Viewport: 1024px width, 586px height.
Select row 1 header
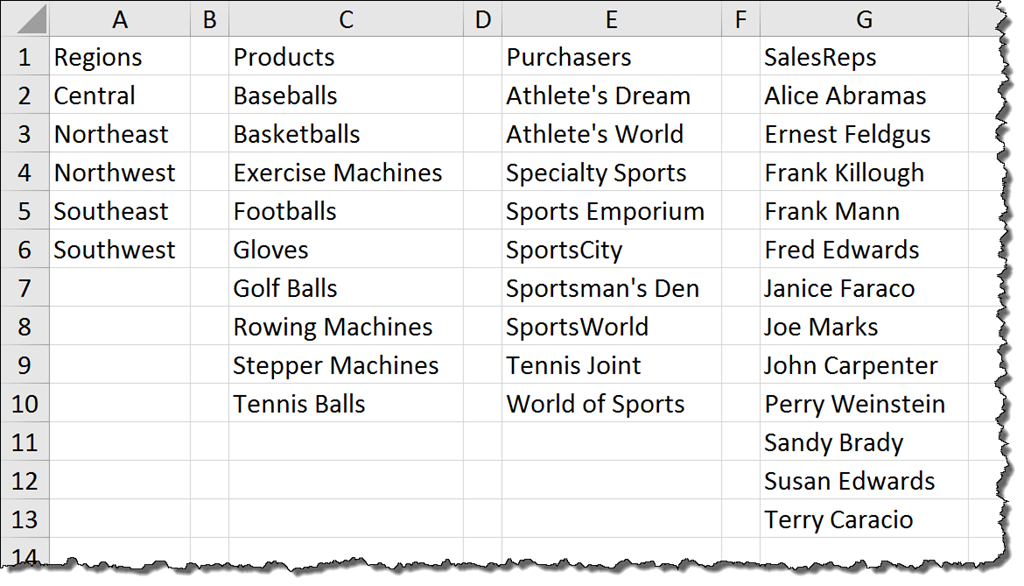coord(24,57)
